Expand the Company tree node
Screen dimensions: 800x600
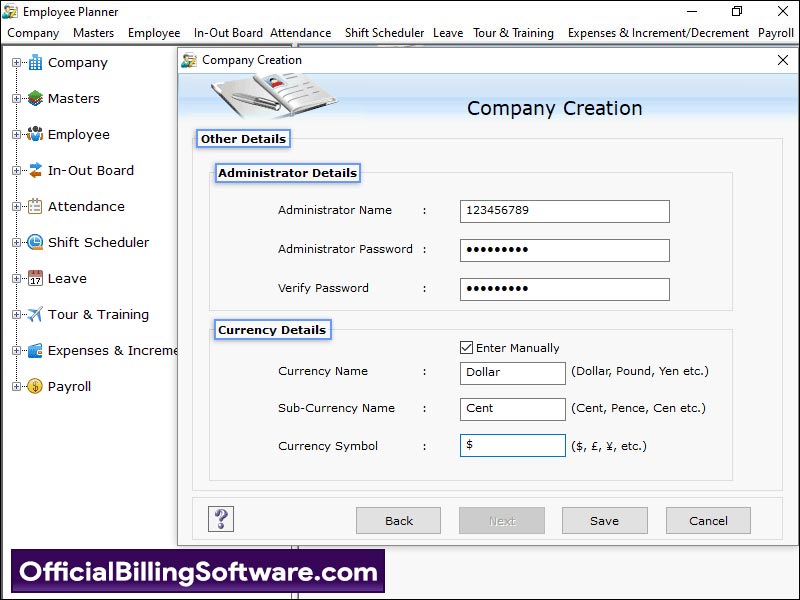pos(16,63)
